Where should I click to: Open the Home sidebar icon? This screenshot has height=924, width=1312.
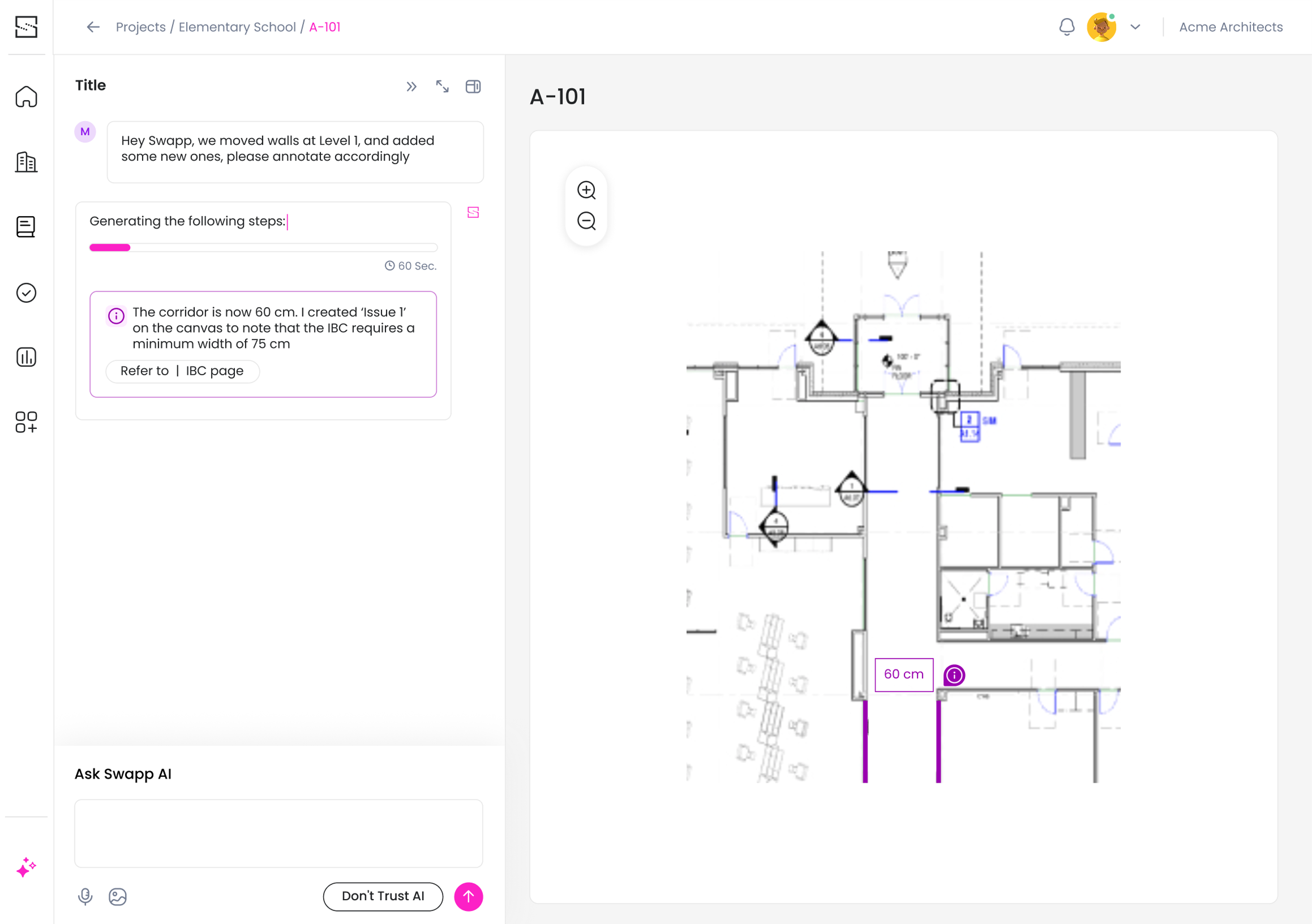coord(26,97)
